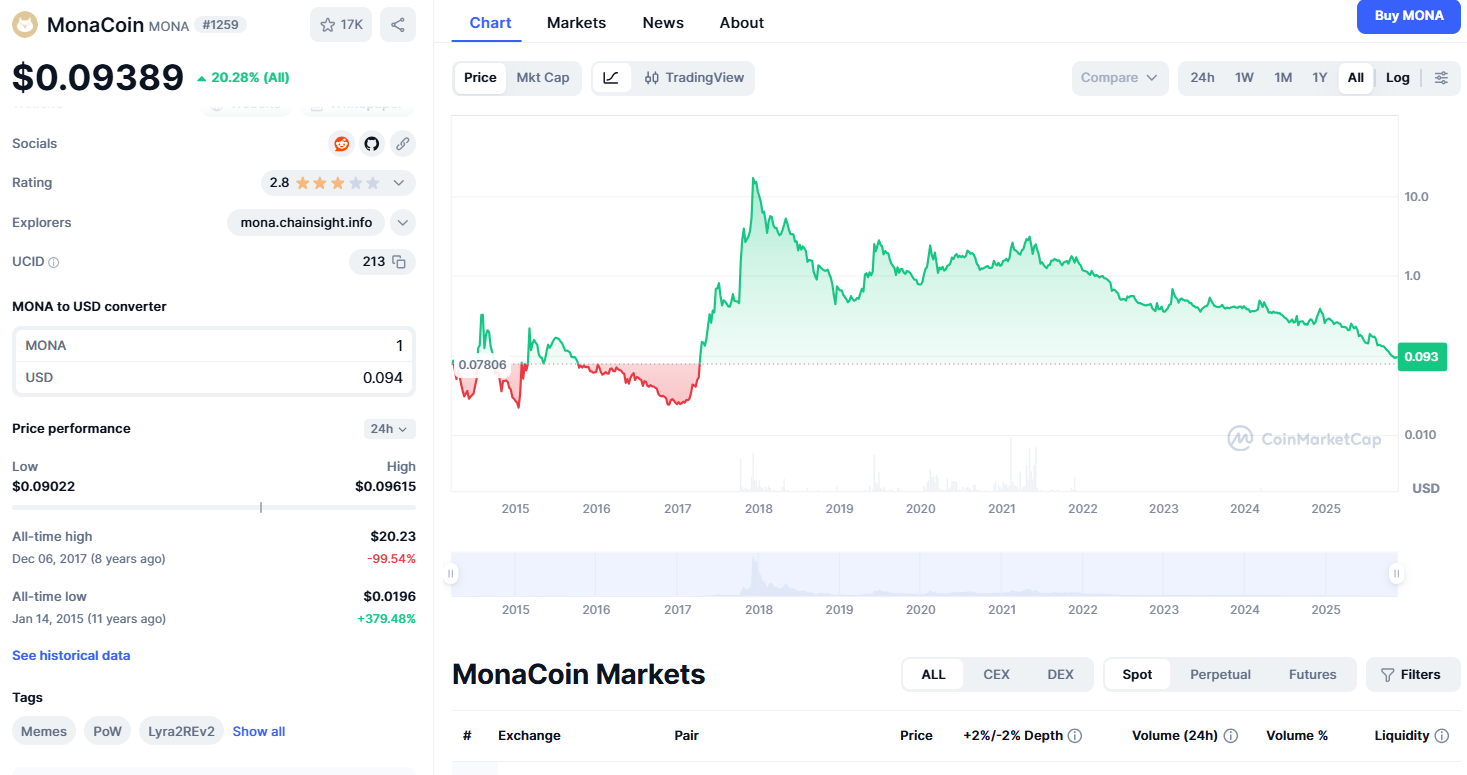Open chart settings sliders icon
Image resolution: width=1467 pixels, height=775 pixels.
[x=1441, y=78]
